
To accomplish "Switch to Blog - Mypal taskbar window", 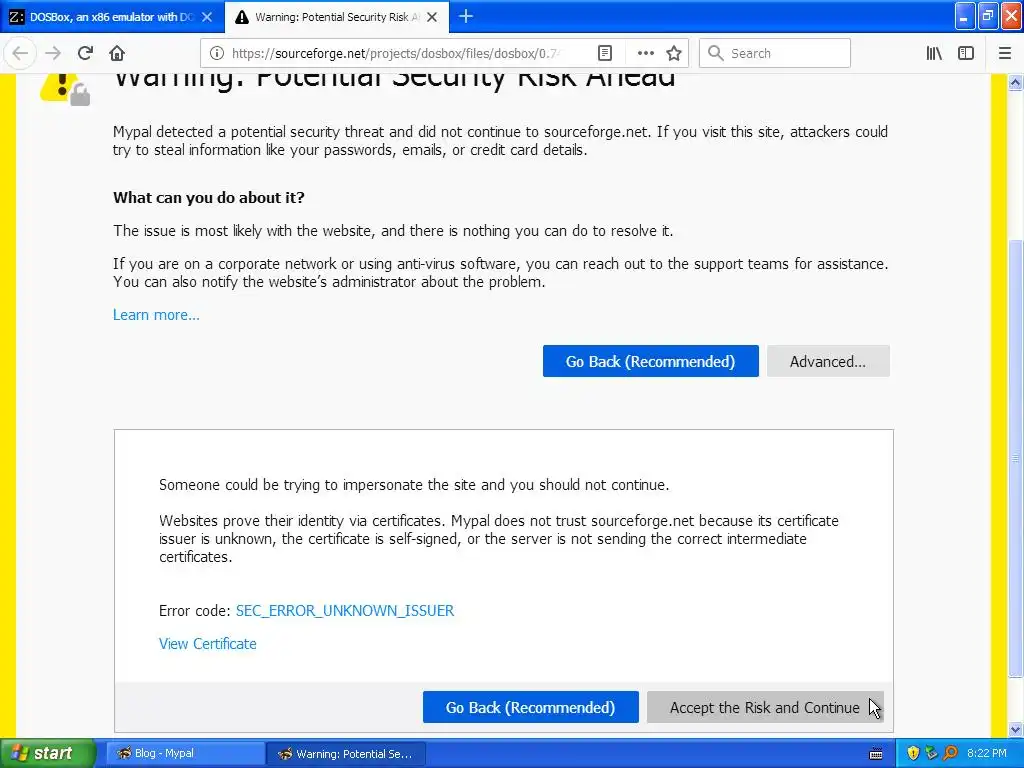I will click(x=184, y=754).
